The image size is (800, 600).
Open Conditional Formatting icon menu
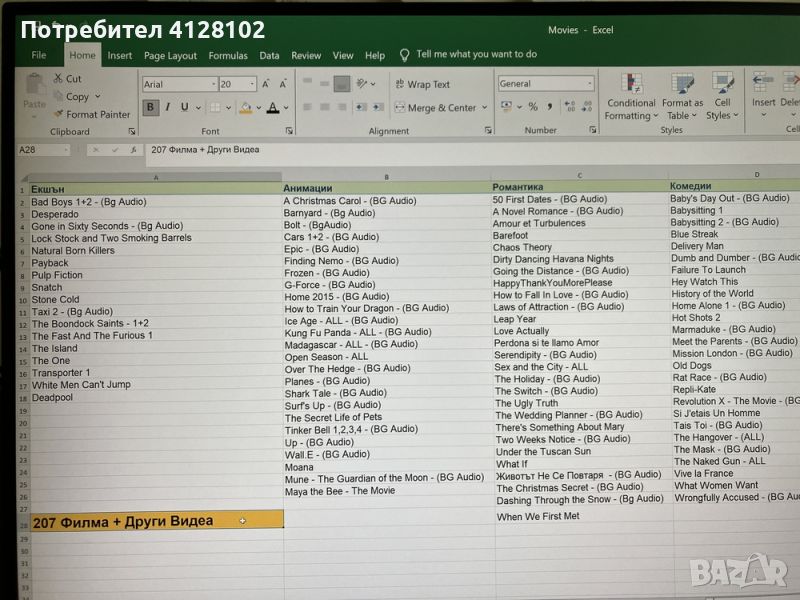631,86
